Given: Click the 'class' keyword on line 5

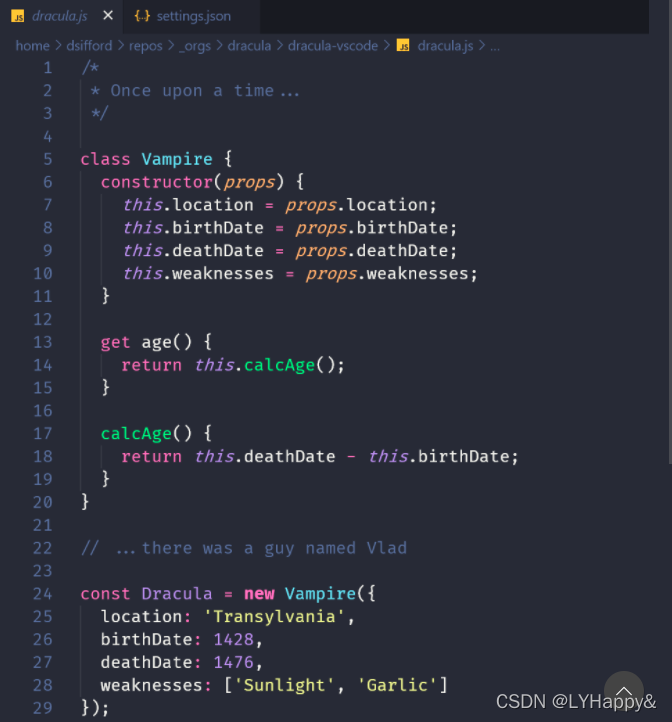Looking at the screenshot, I should point(105,159).
